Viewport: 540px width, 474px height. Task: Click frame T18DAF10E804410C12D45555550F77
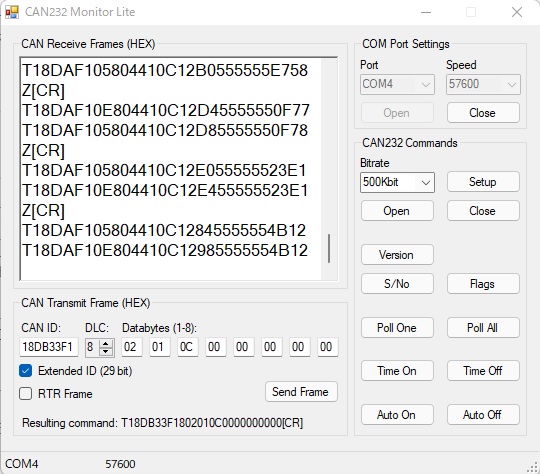(166, 110)
